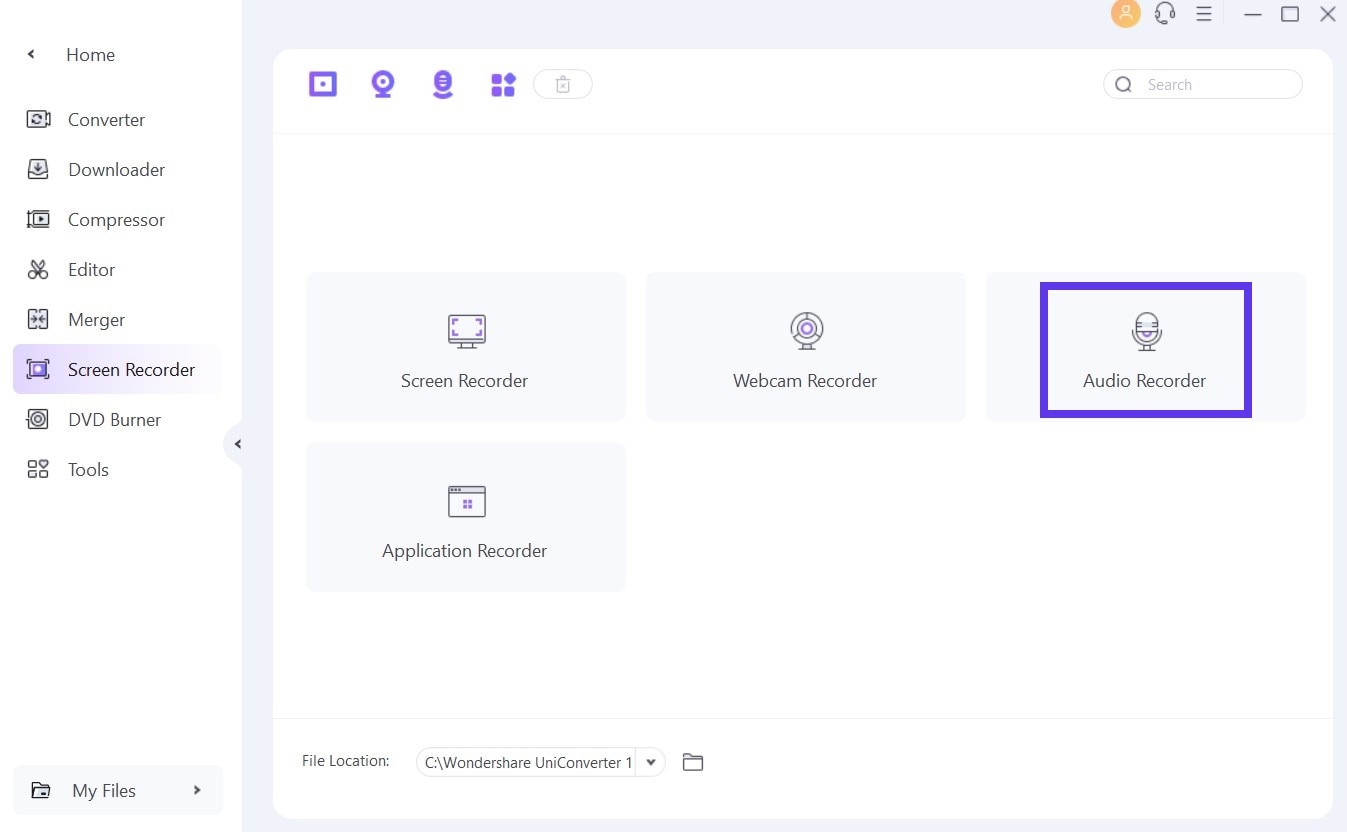
Task: Click the Compressor sidebar icon
Action: click(38, 219)
